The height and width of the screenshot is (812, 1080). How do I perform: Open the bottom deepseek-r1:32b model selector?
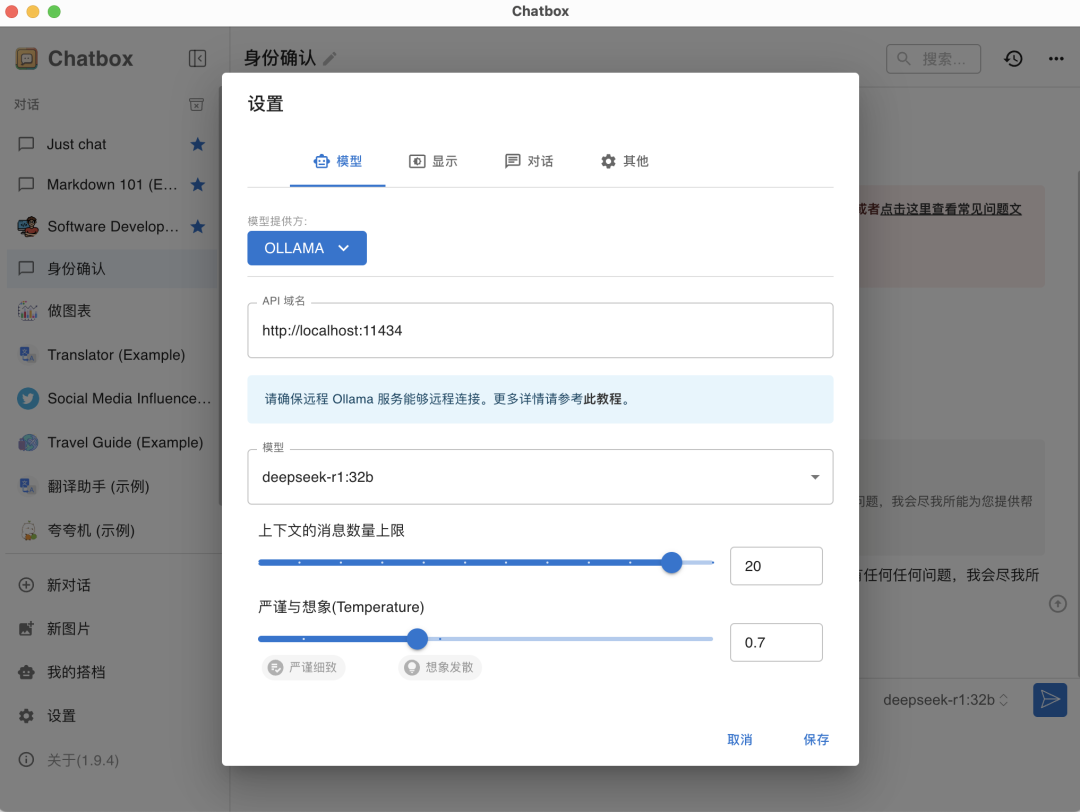945,700
